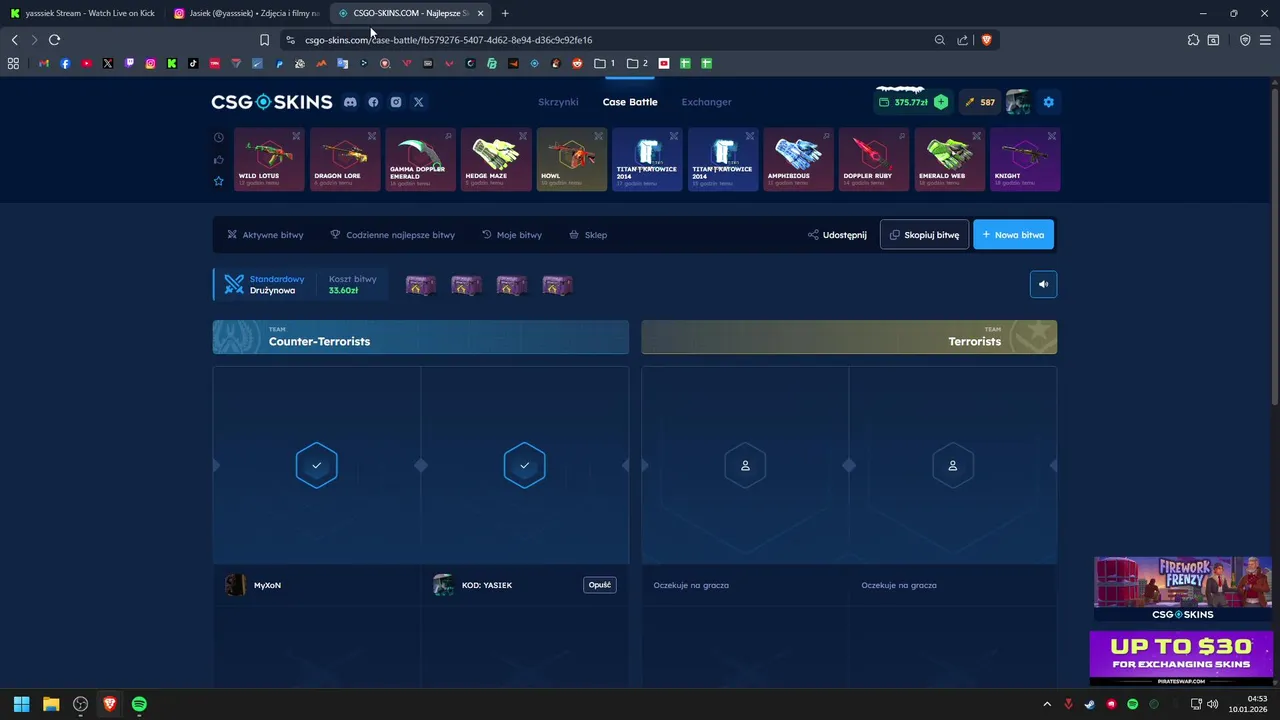
Task: Open the Gamma Doppler Emerald drop card
Action: (420, 159)
